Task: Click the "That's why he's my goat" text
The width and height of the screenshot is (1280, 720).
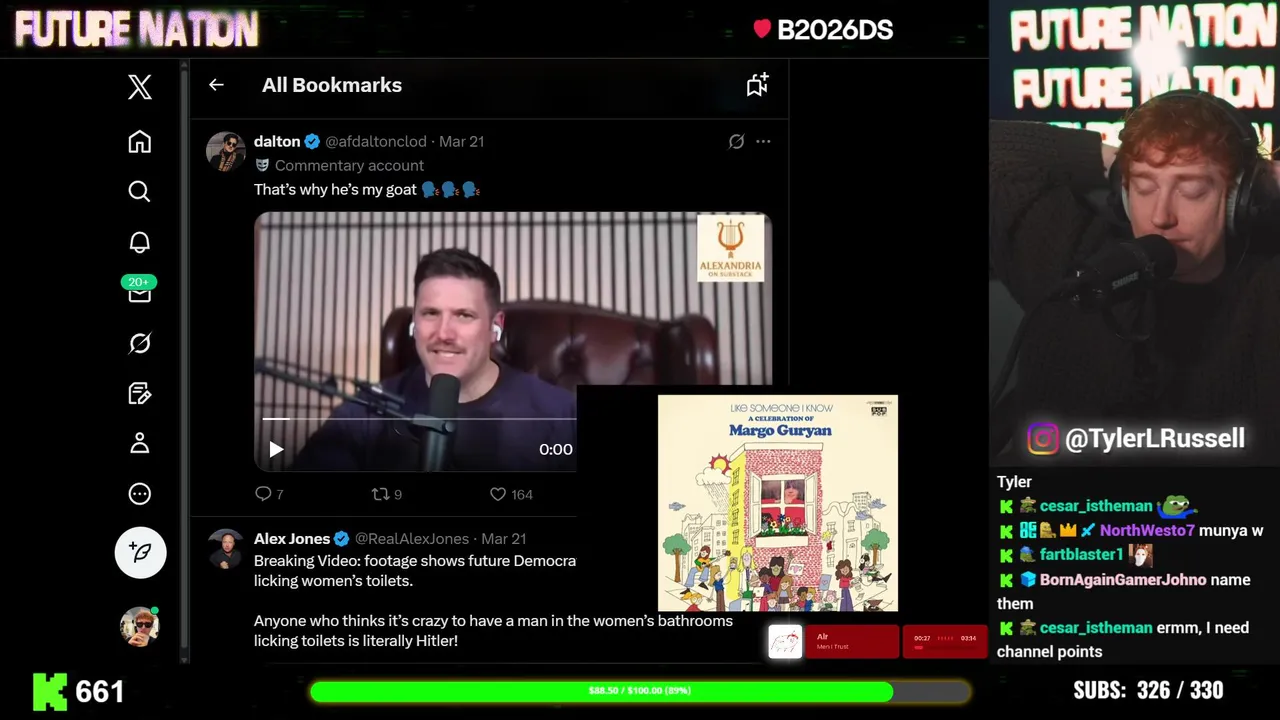Action: [335, 189]
